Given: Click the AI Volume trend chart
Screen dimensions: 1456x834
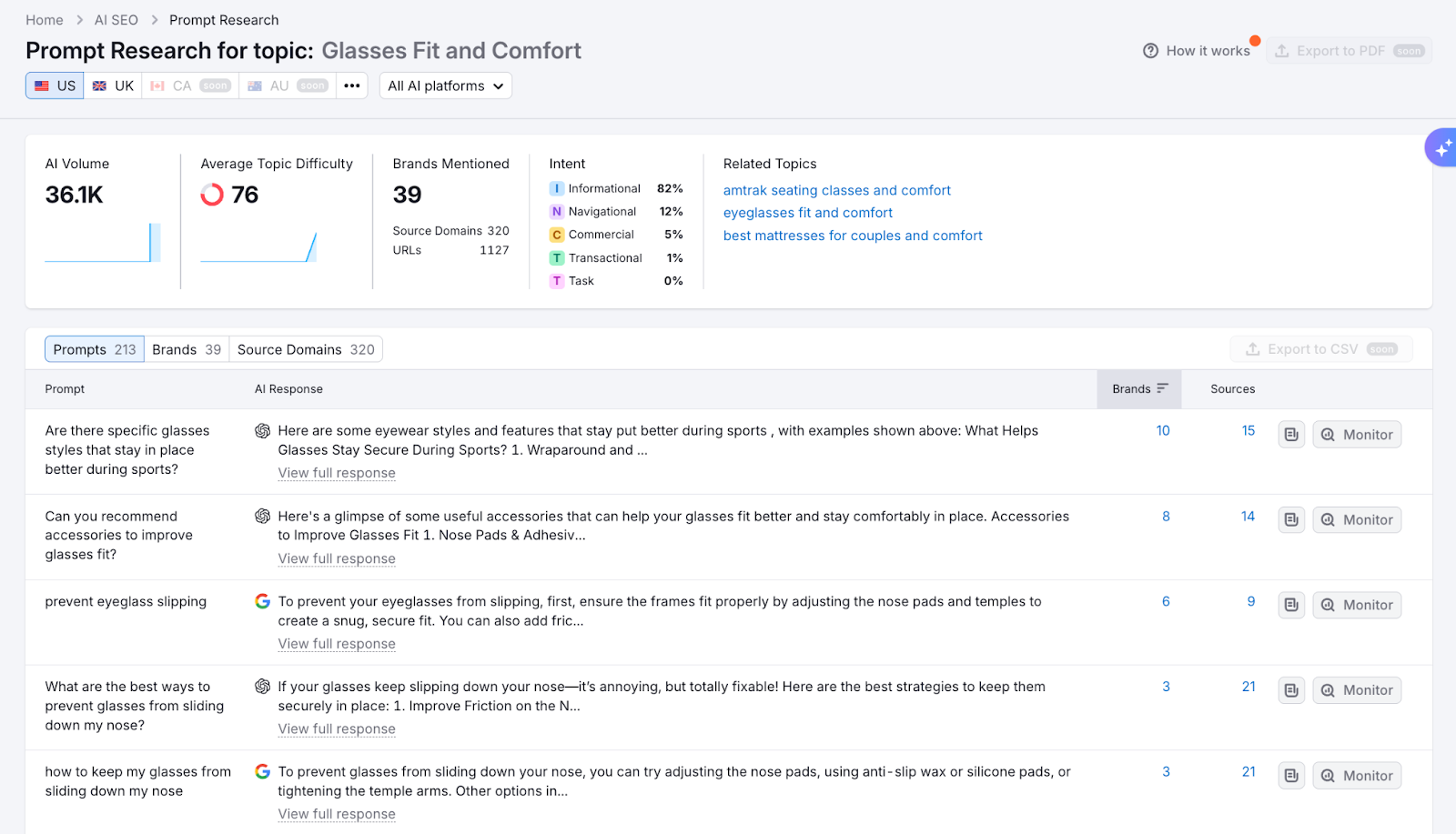Looking at the screenshot, I should 103,244.
